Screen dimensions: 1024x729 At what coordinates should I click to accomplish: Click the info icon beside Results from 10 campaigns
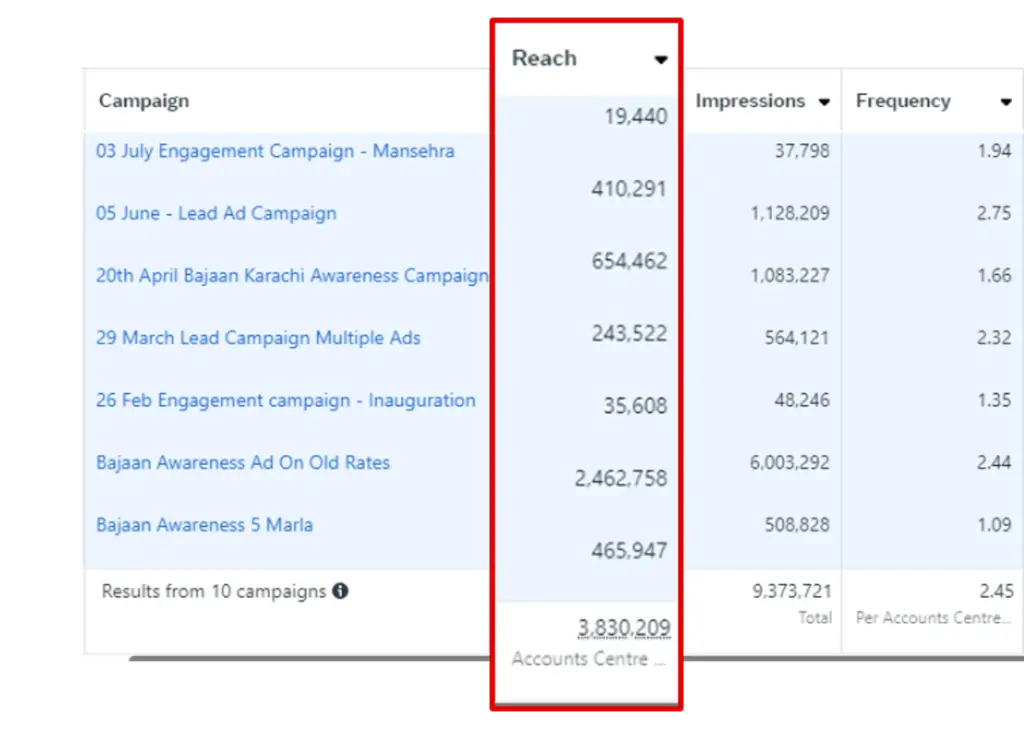tap(340, 591)
